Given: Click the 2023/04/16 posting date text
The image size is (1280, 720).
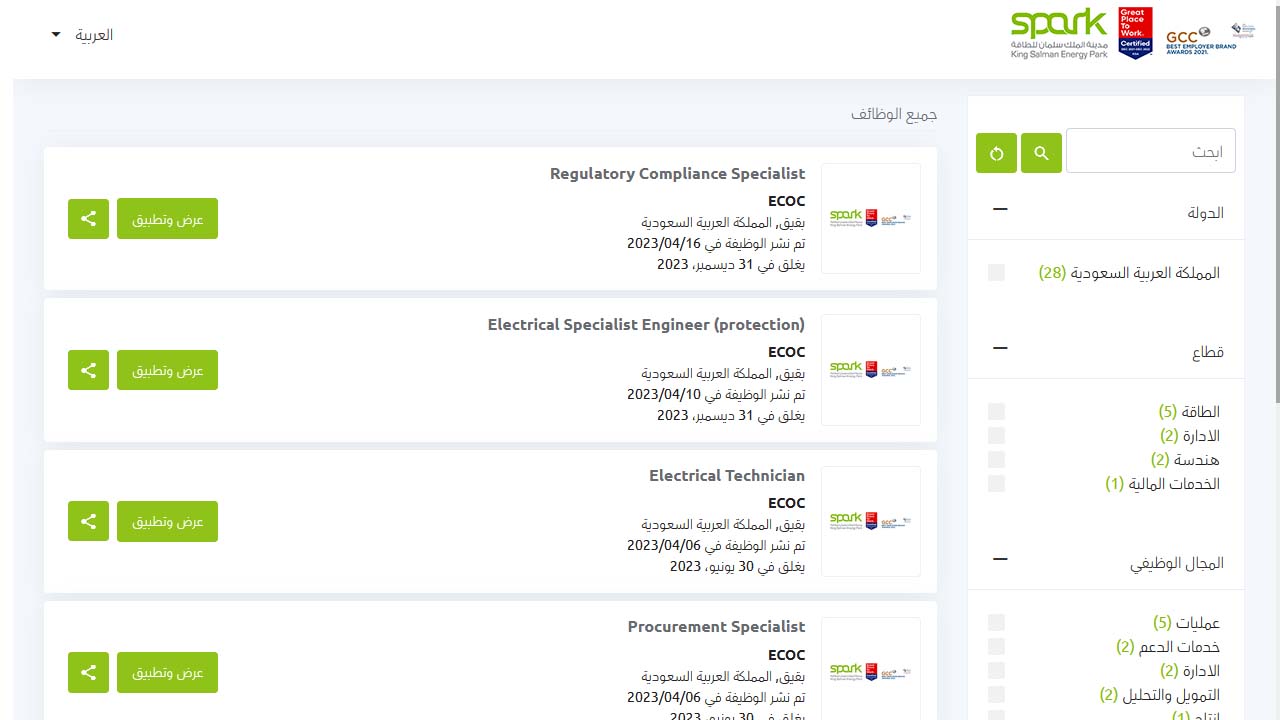Looking at the screenshot, I should [664, 243].
